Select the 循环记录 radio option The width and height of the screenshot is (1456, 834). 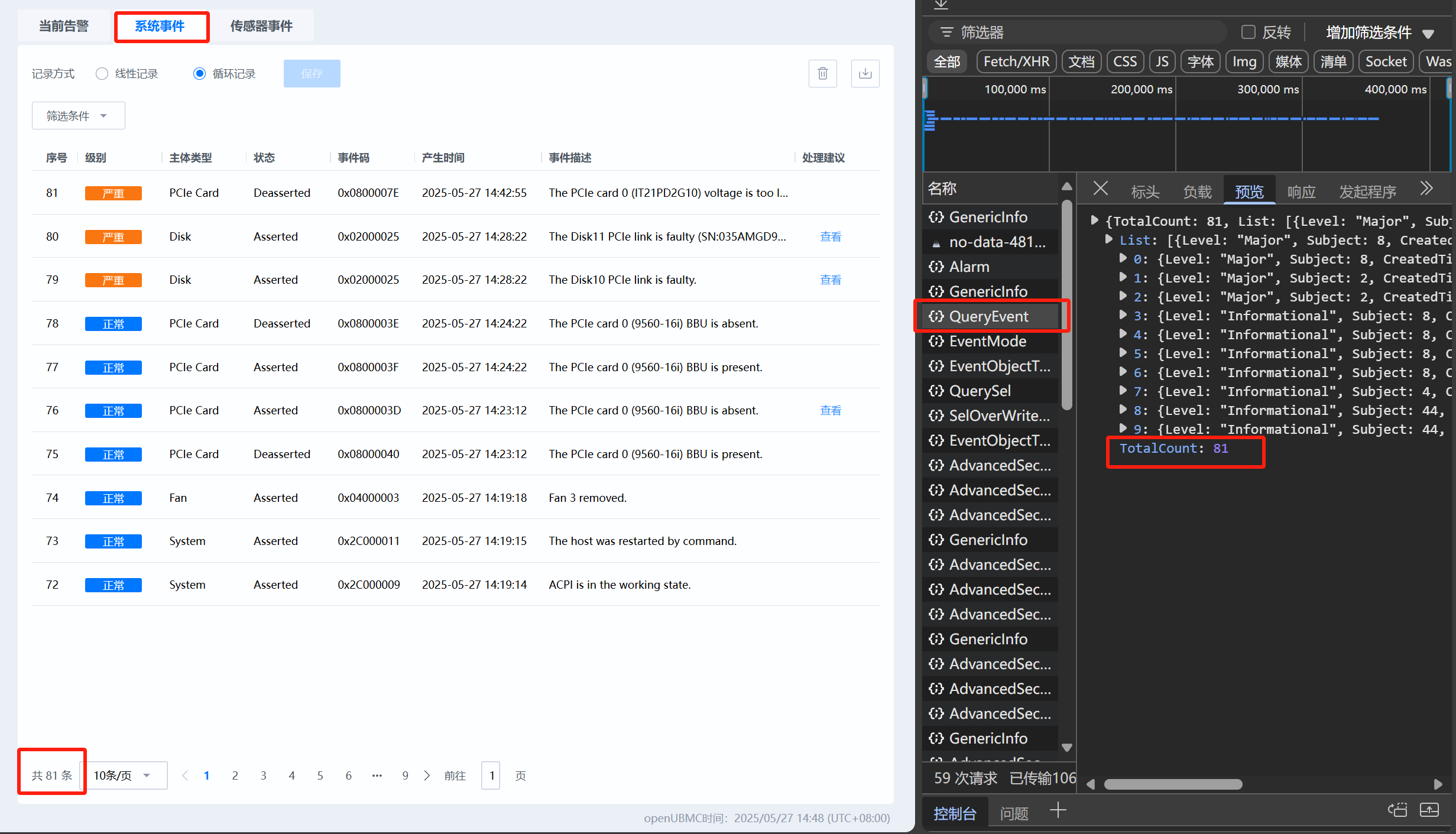pos(200,73)
